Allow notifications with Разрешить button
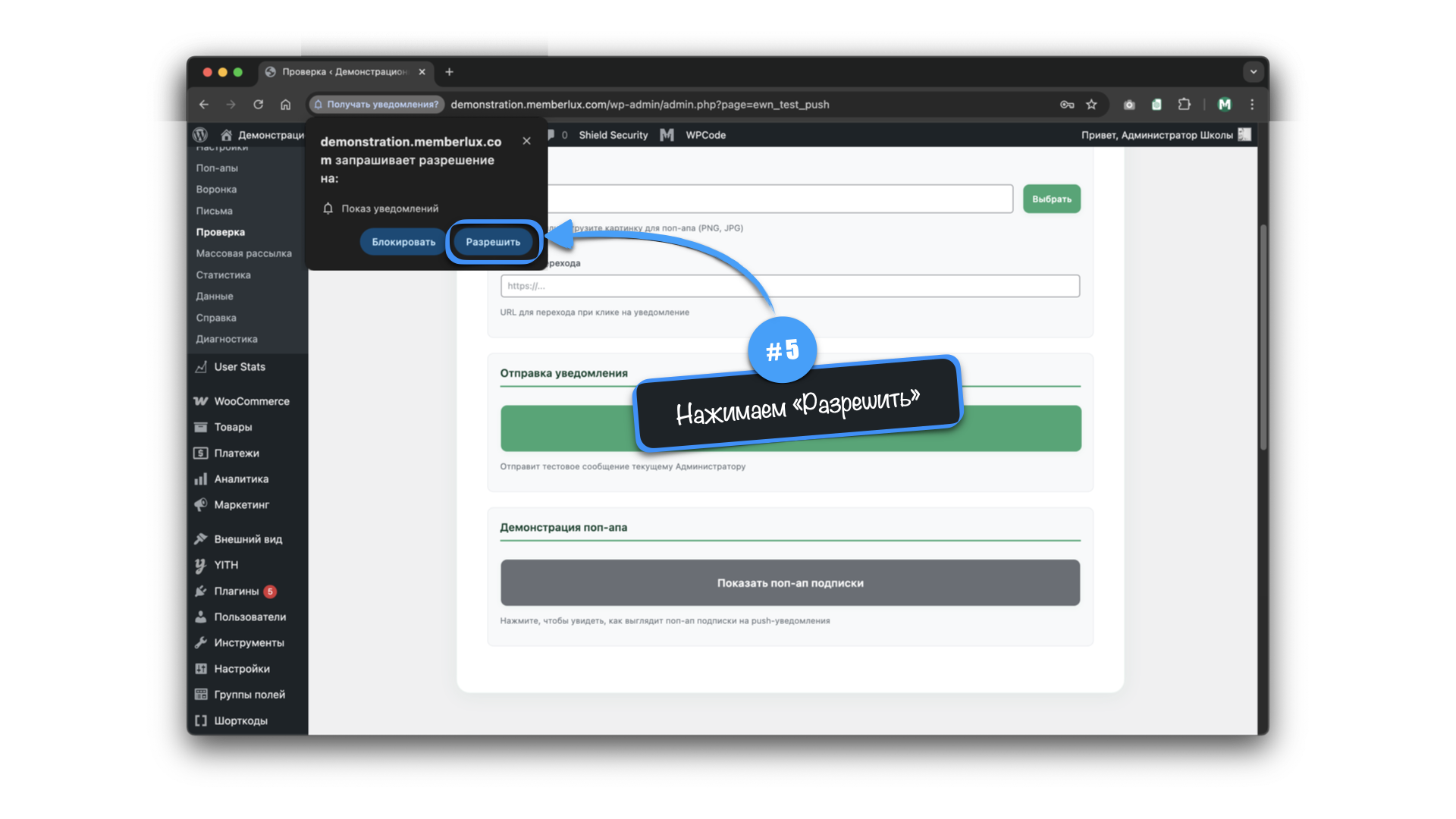 pos(493,242)
